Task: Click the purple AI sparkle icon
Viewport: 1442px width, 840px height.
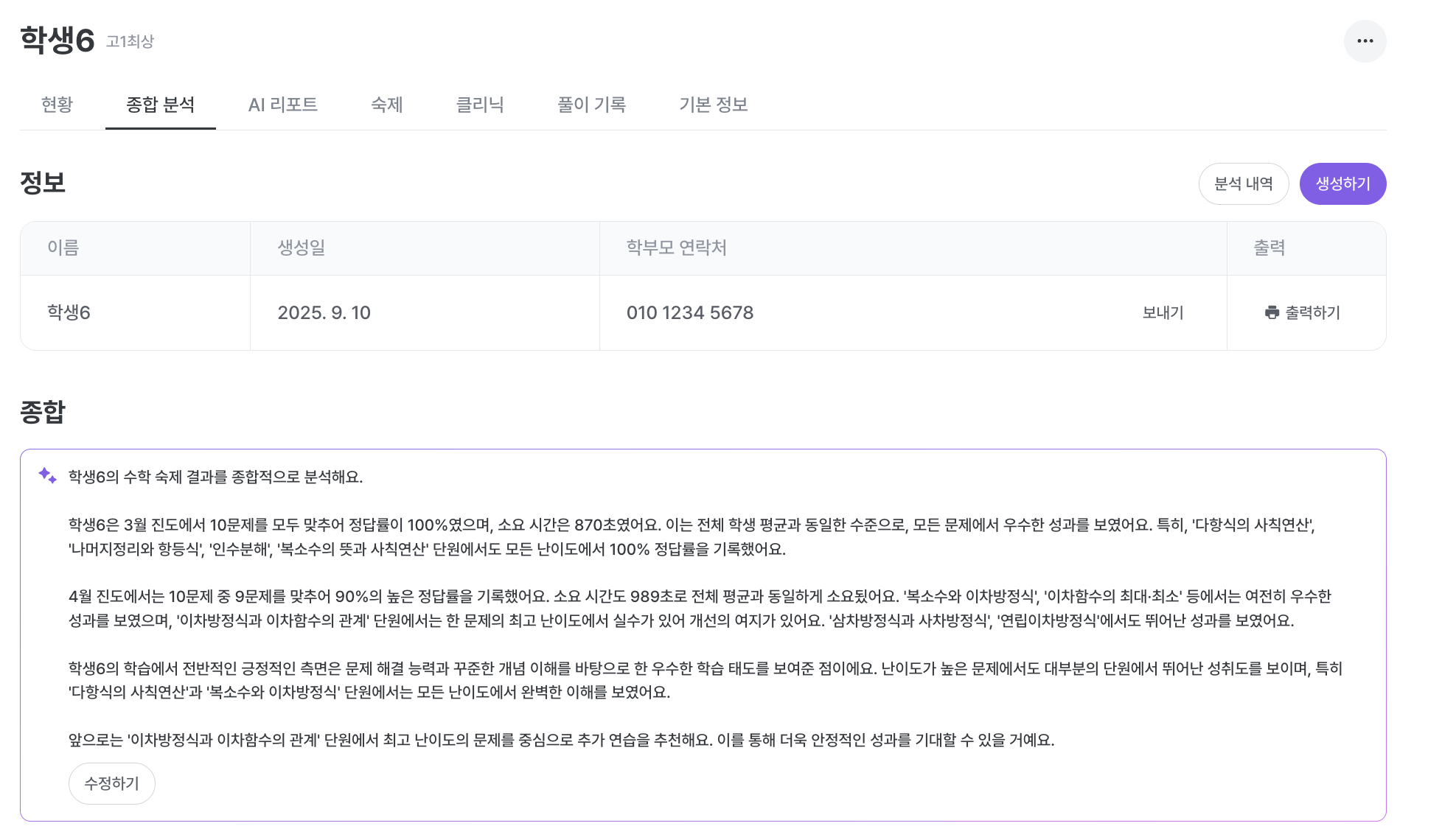Action: [47, 475]
